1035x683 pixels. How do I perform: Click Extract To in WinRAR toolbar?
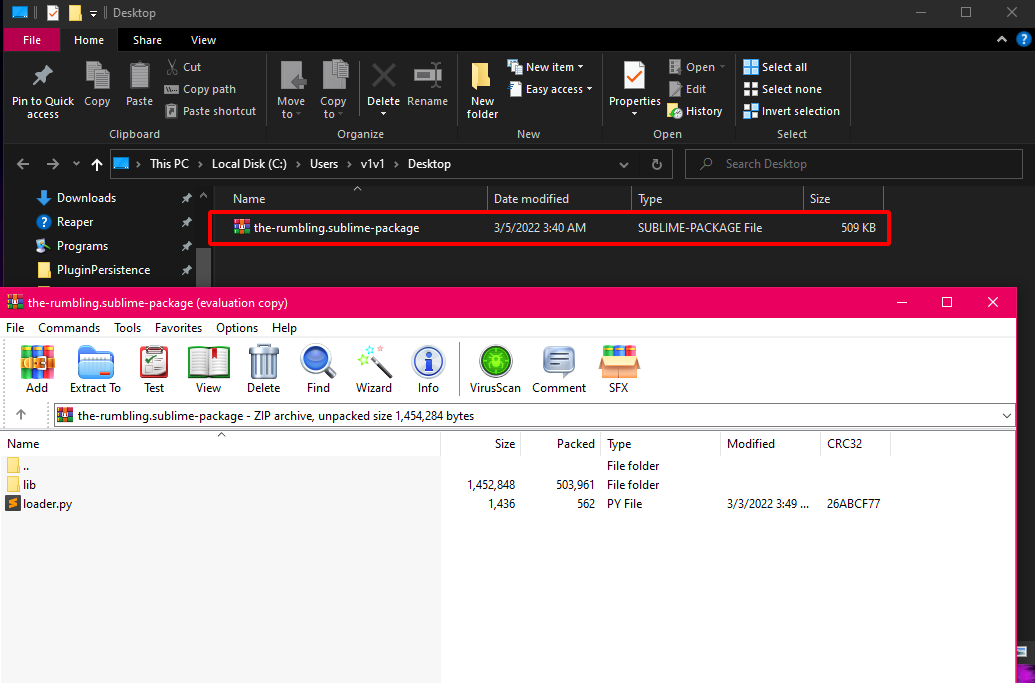[96, 369]
